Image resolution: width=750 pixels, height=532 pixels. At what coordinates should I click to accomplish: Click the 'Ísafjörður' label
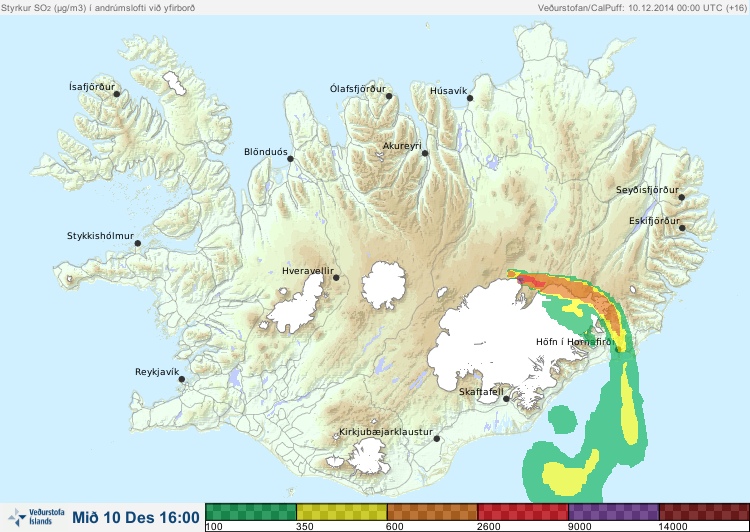point(92,87)
